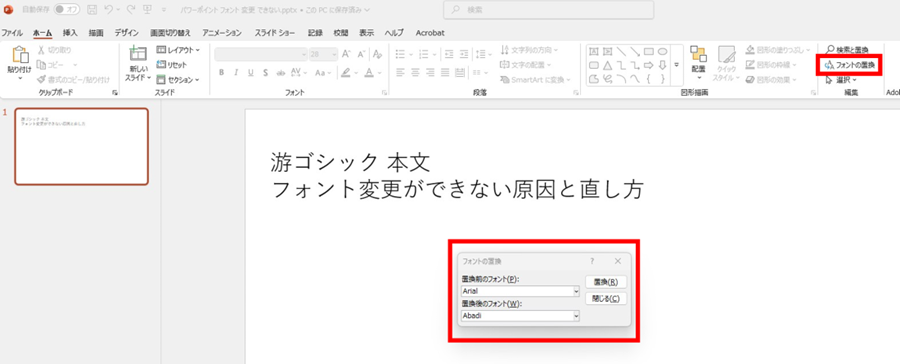Screen dimensions: 900x364
Task: Open Select (選択) dropdown in editing group
Action: click(840, 80)
